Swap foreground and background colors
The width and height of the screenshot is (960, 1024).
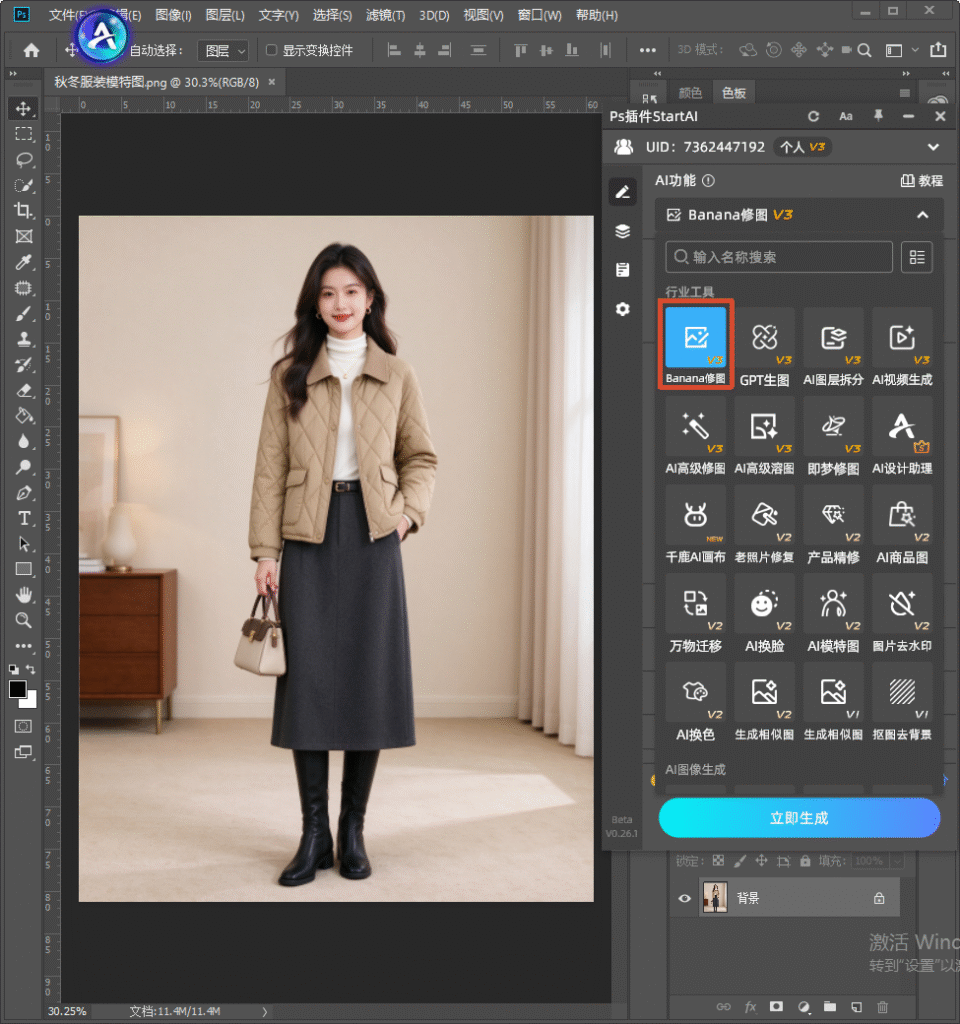pos(31,669)
